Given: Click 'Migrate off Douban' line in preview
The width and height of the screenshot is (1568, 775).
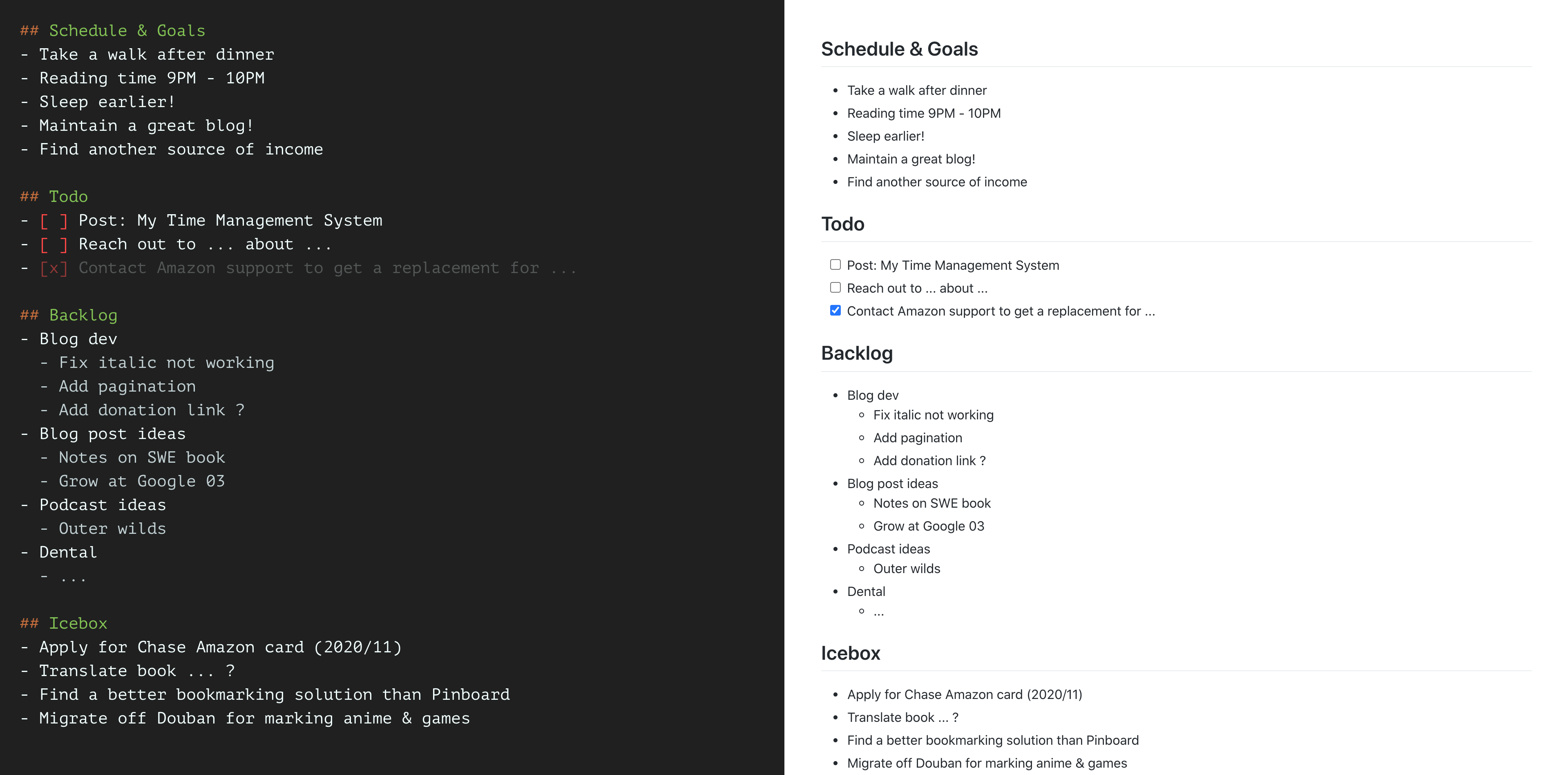Looking at the screenshot, I should point(987,764).
